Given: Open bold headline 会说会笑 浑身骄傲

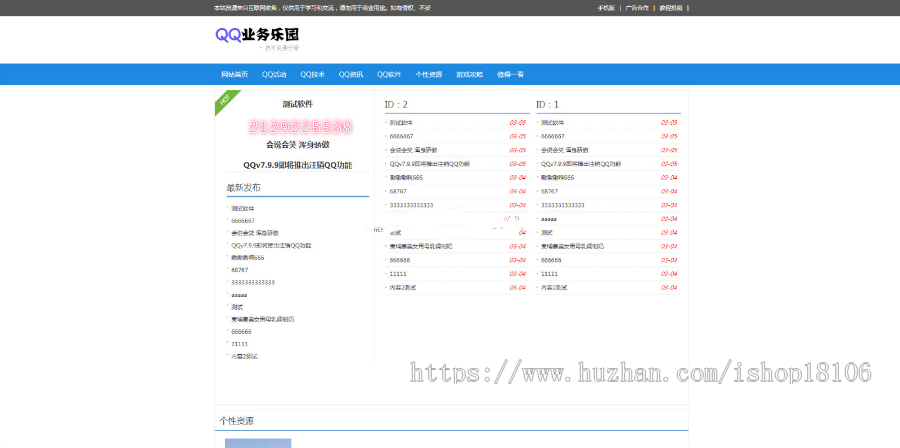Looking at the screenshot, I should click(298, 145).
